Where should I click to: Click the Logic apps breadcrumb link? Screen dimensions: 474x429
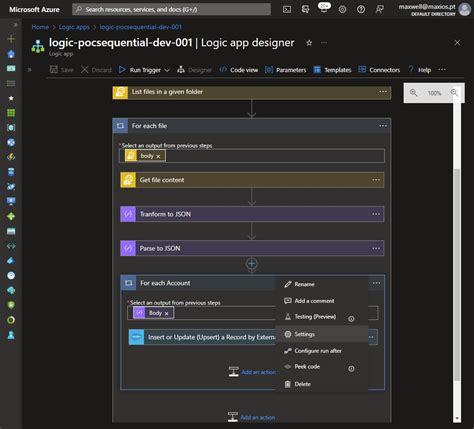(74, 27)
